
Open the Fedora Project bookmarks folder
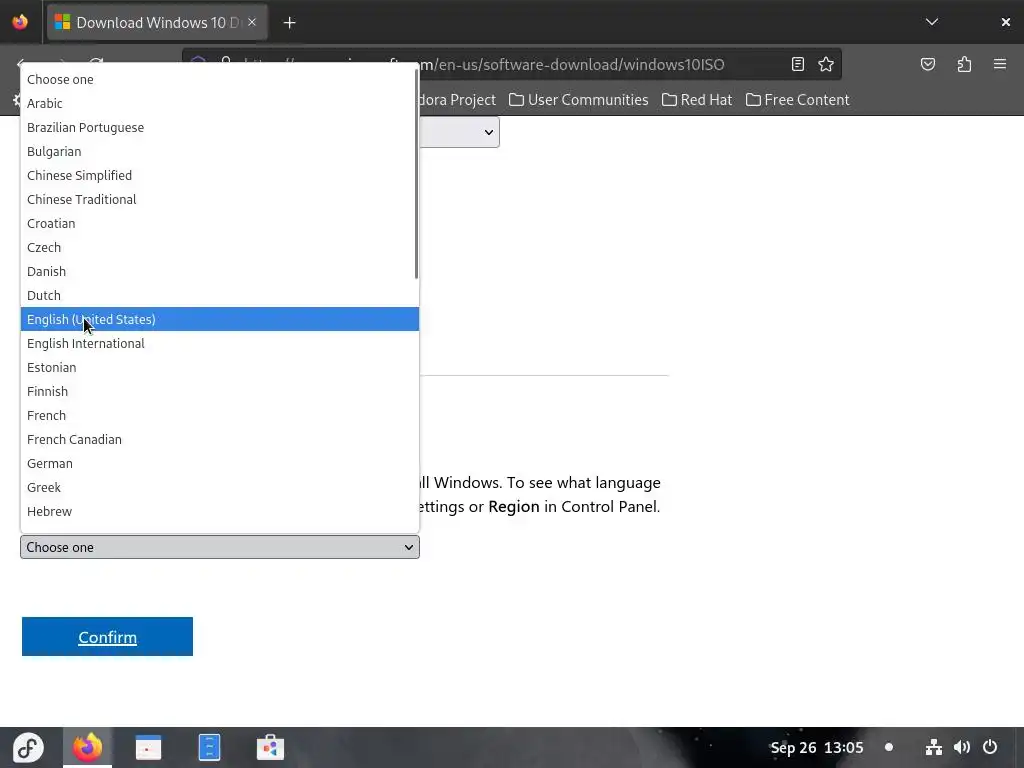[457, 100]
